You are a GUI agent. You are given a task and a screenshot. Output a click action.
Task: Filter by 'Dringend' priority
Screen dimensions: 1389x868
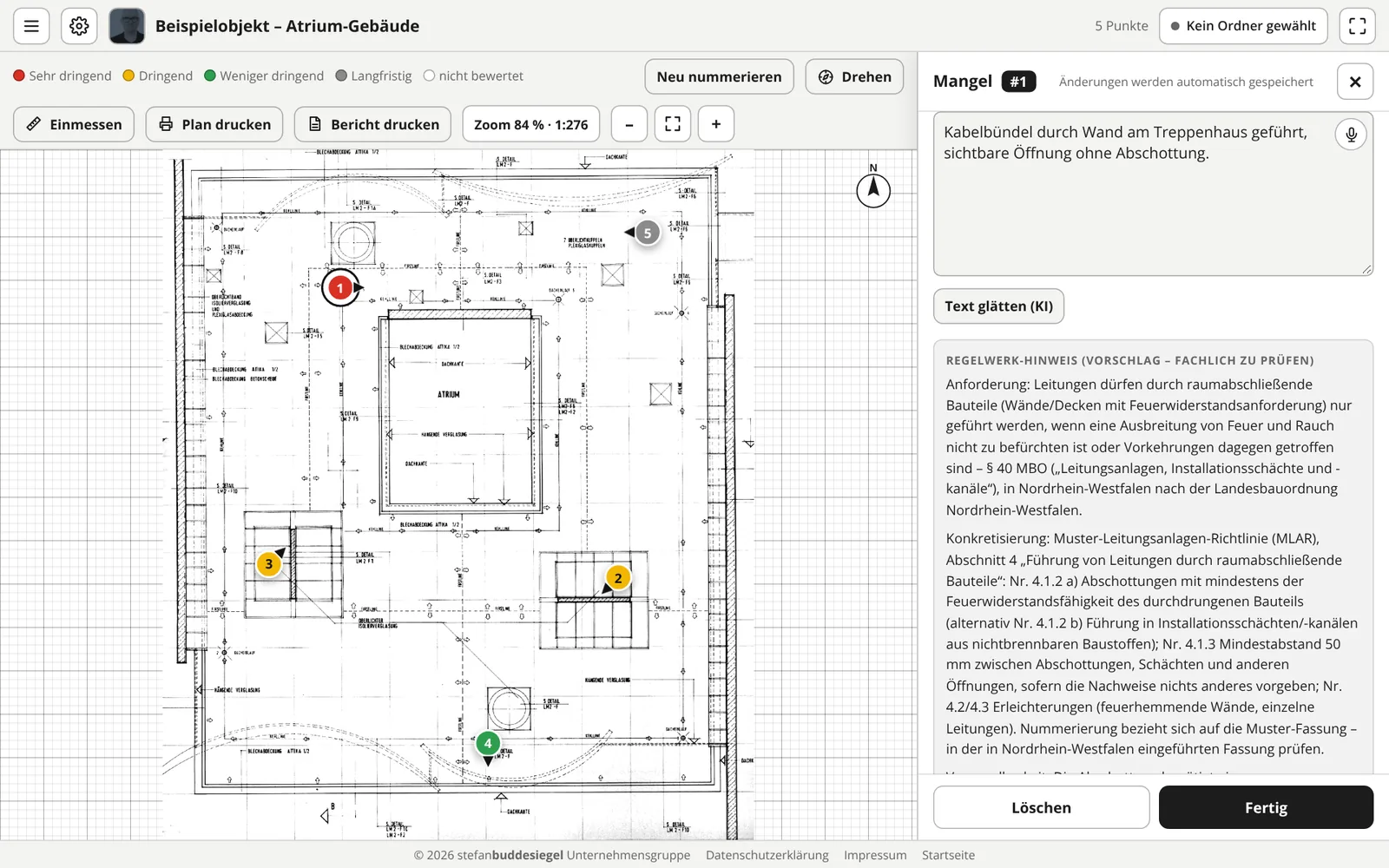coord(158,76)
